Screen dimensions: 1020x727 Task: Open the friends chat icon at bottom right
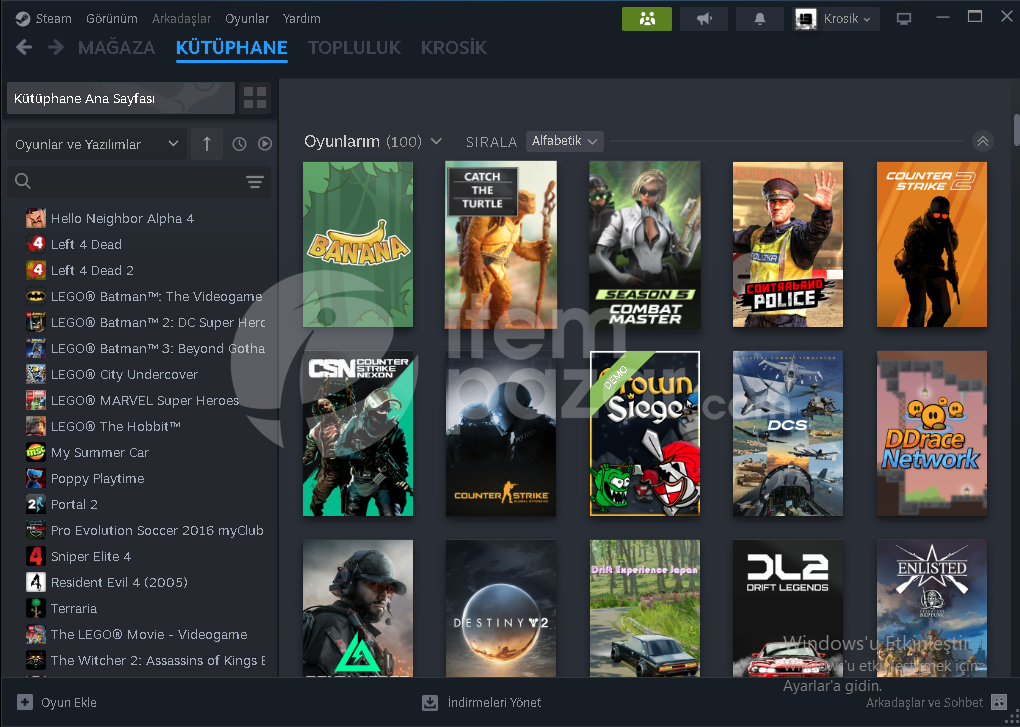[x=999, y=702]
